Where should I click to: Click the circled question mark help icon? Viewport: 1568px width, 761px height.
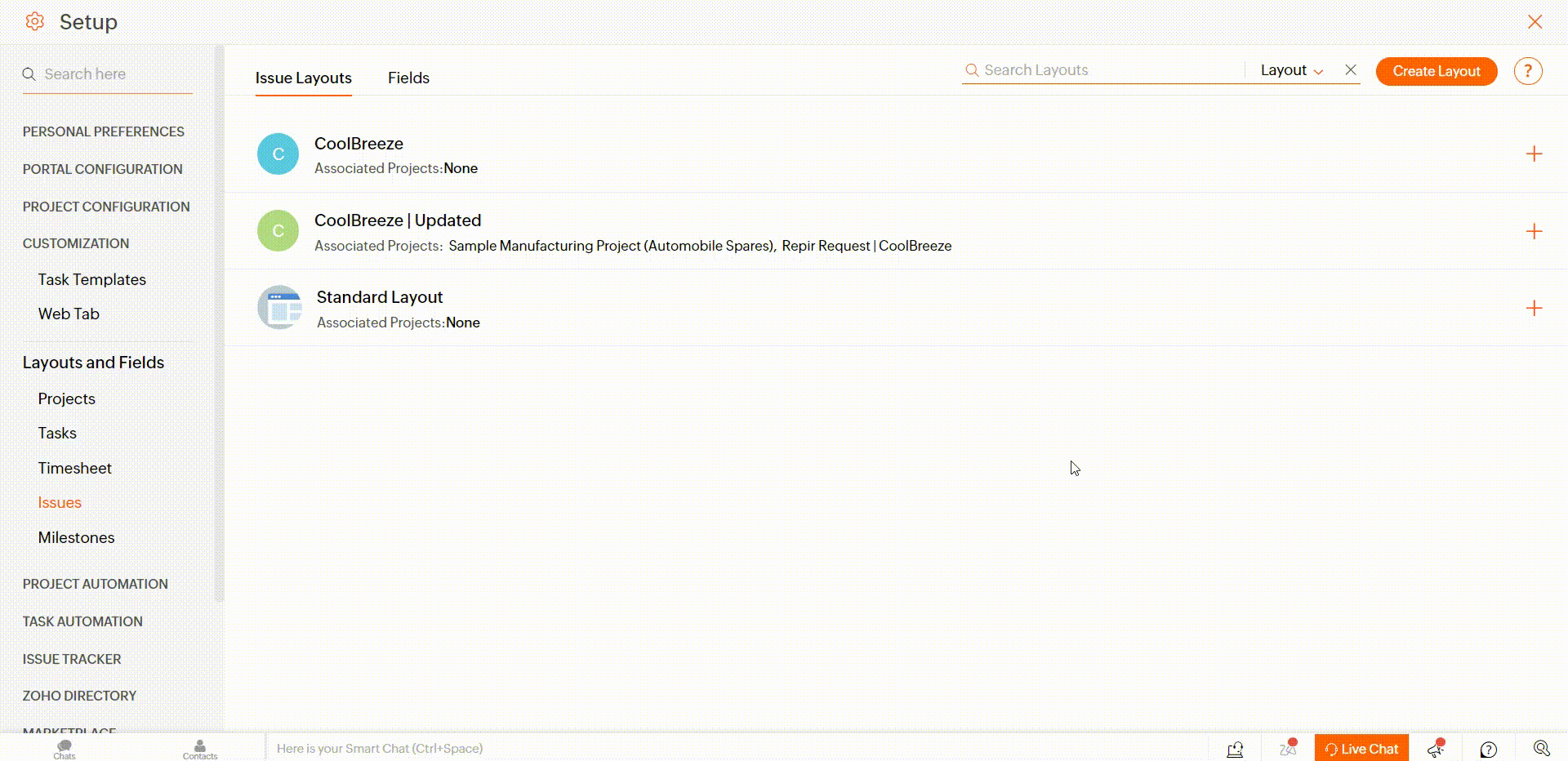1527,71
